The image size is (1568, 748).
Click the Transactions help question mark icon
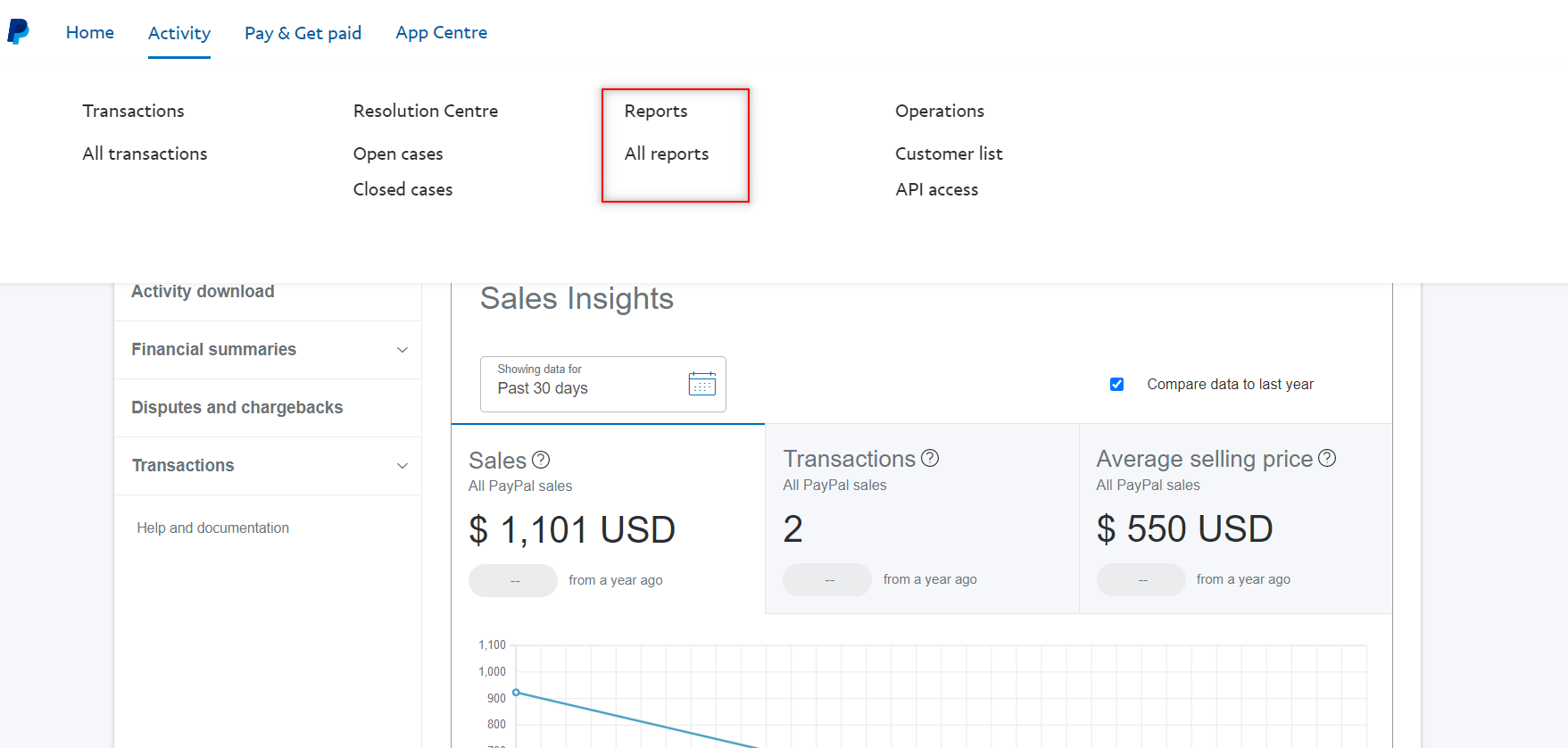(x=930, y=458)
